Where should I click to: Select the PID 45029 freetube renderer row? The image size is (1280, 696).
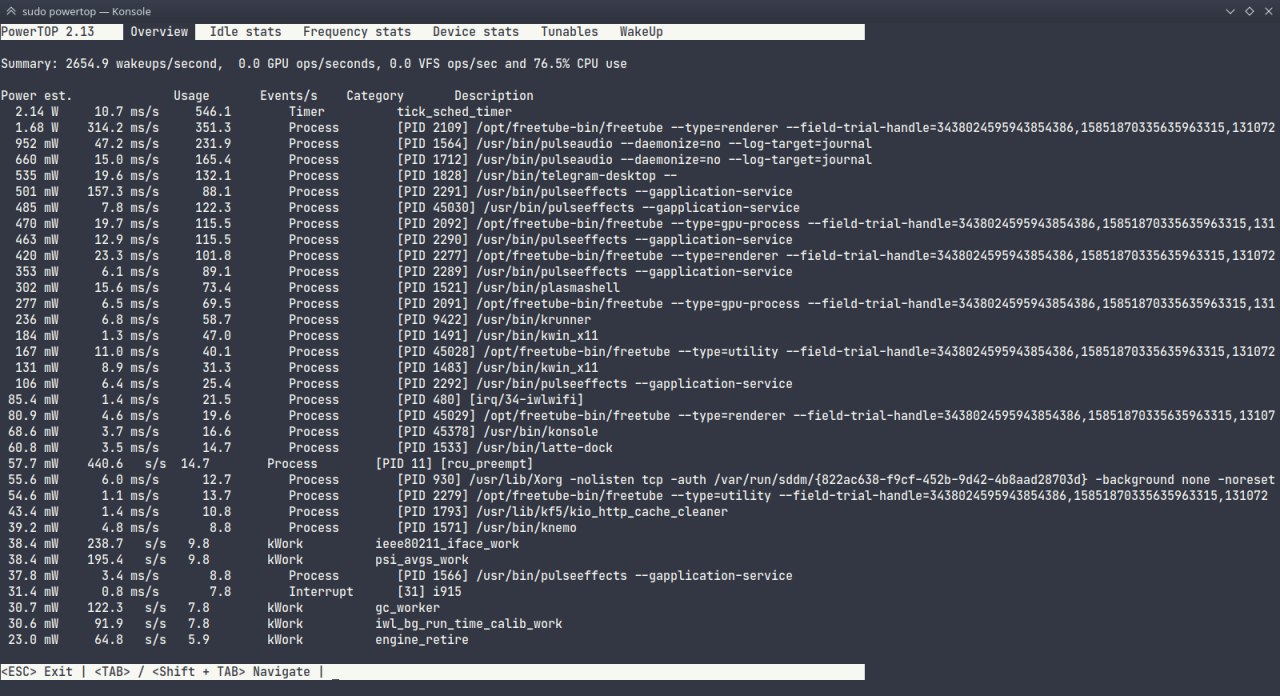tap(641, 416)
